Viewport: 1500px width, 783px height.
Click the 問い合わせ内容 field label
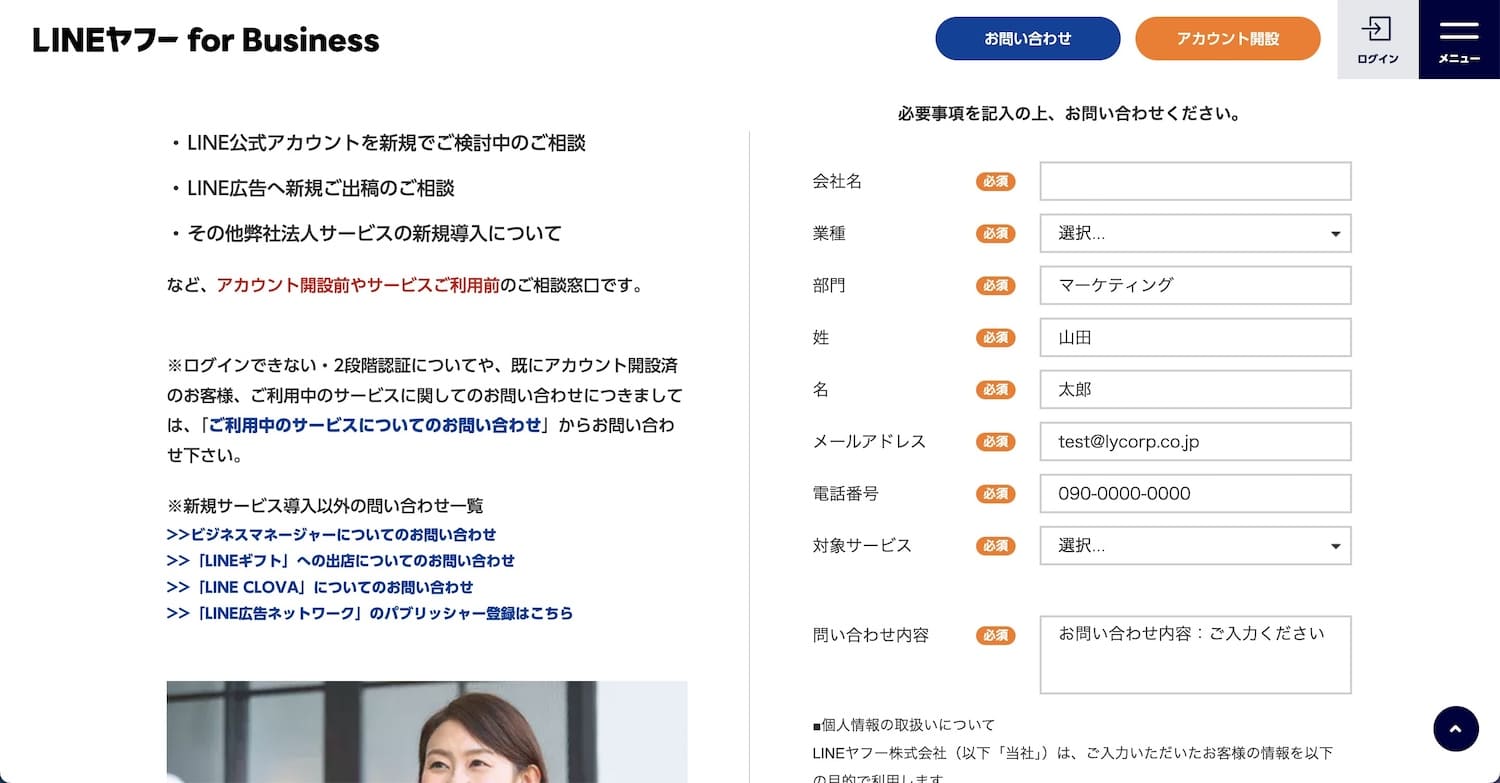(x=870, y=635)
